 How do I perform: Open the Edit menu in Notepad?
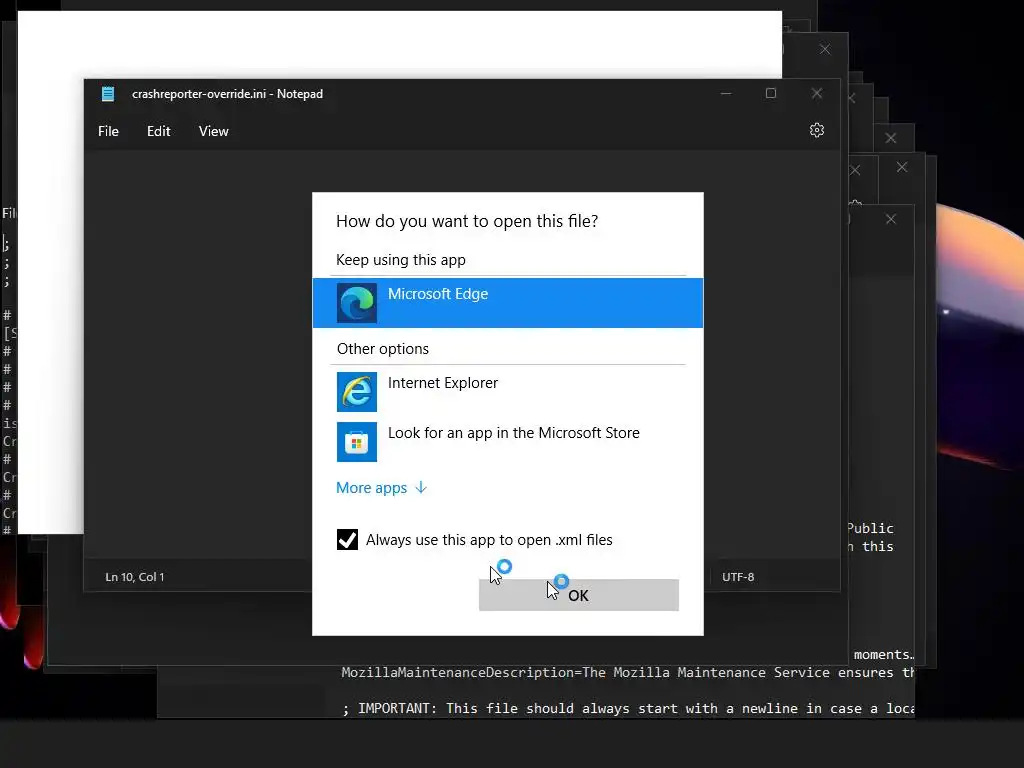point(159,131)
